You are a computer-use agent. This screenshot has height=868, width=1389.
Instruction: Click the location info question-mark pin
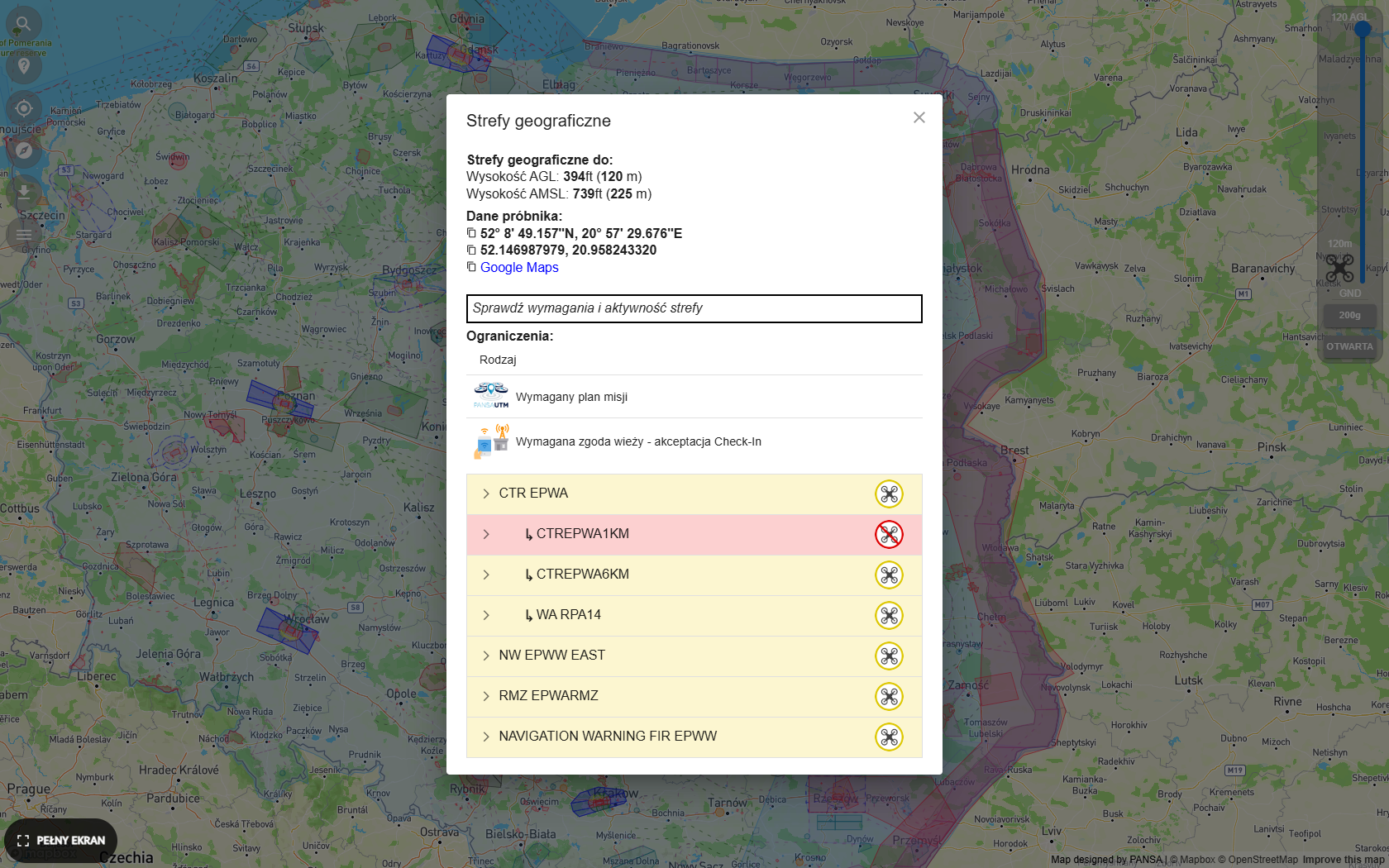coord(24,66)
